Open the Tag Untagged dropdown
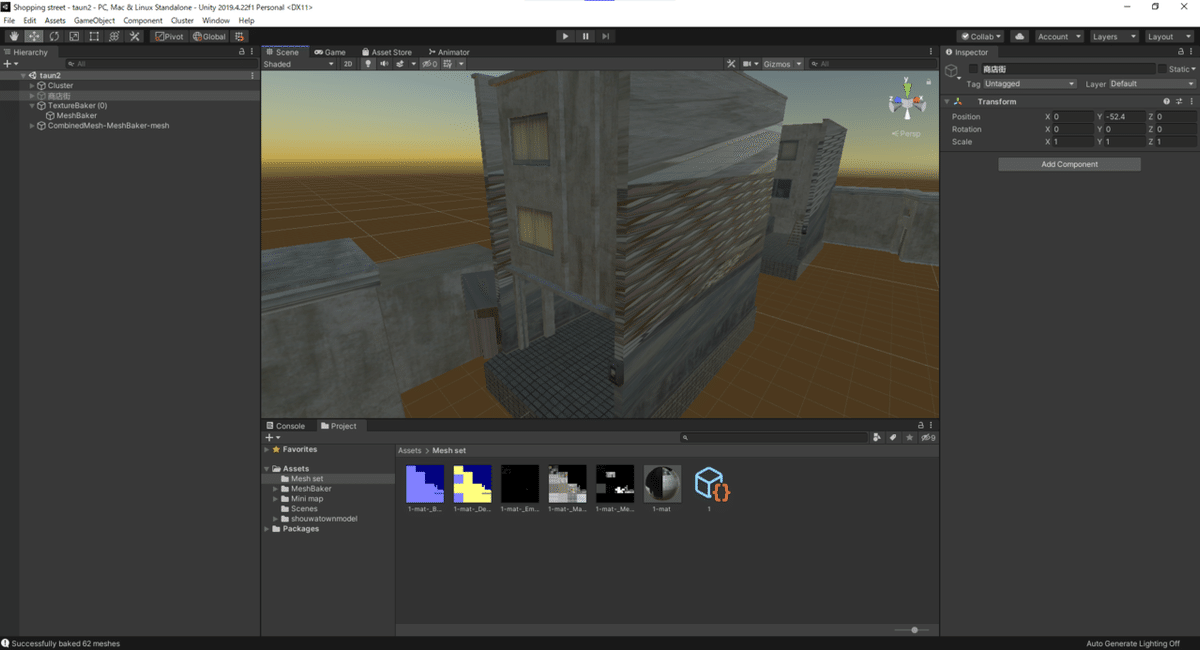1200x650 pixels. click(x=1029, y=84)
